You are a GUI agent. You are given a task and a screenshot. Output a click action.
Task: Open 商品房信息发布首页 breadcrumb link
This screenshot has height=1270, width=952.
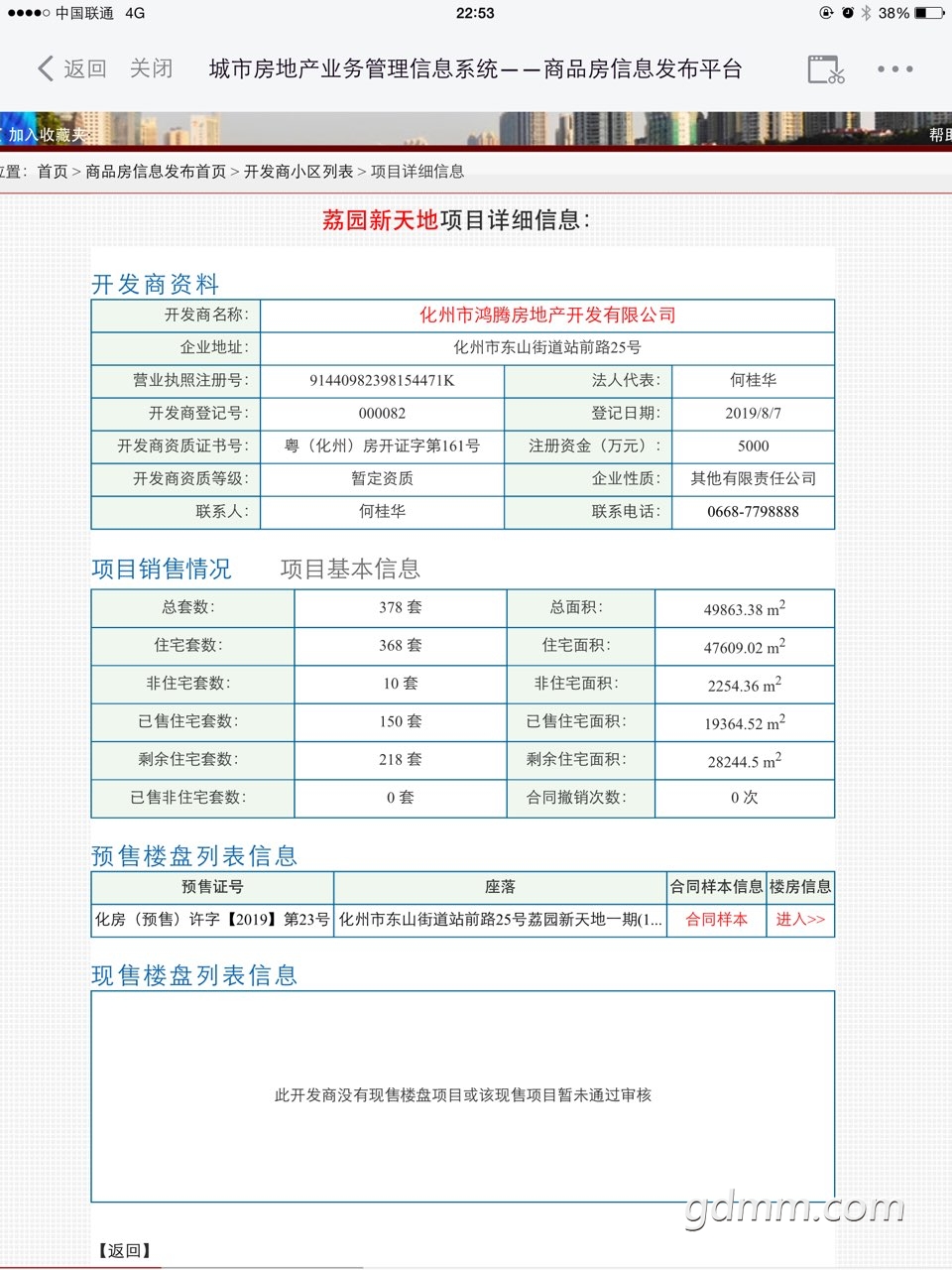pos(156,172)
